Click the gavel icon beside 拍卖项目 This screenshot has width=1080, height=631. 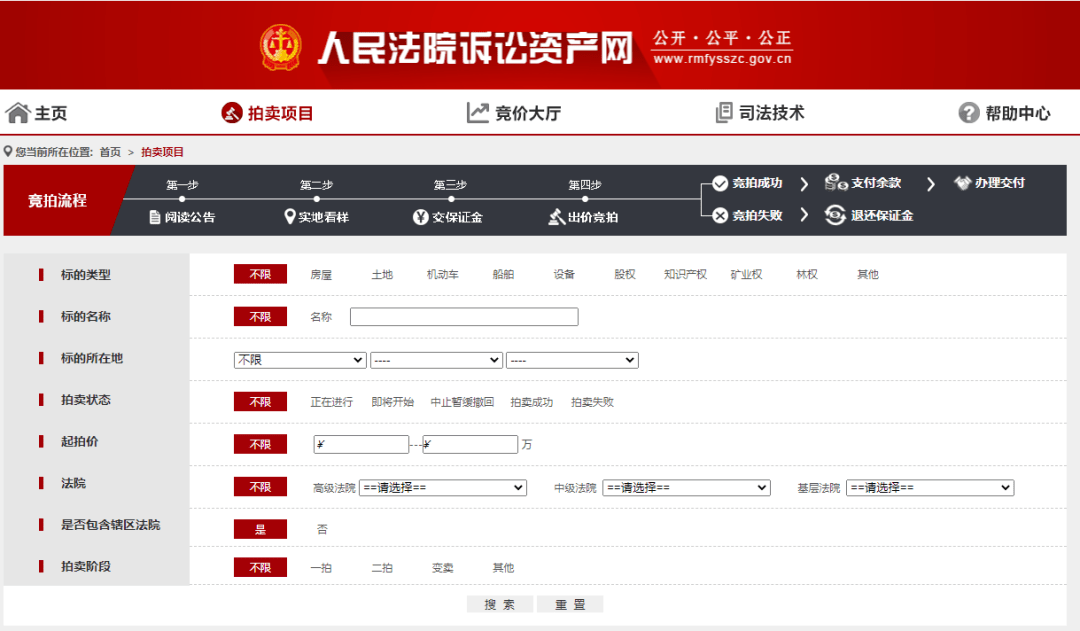tap(231, 112)
